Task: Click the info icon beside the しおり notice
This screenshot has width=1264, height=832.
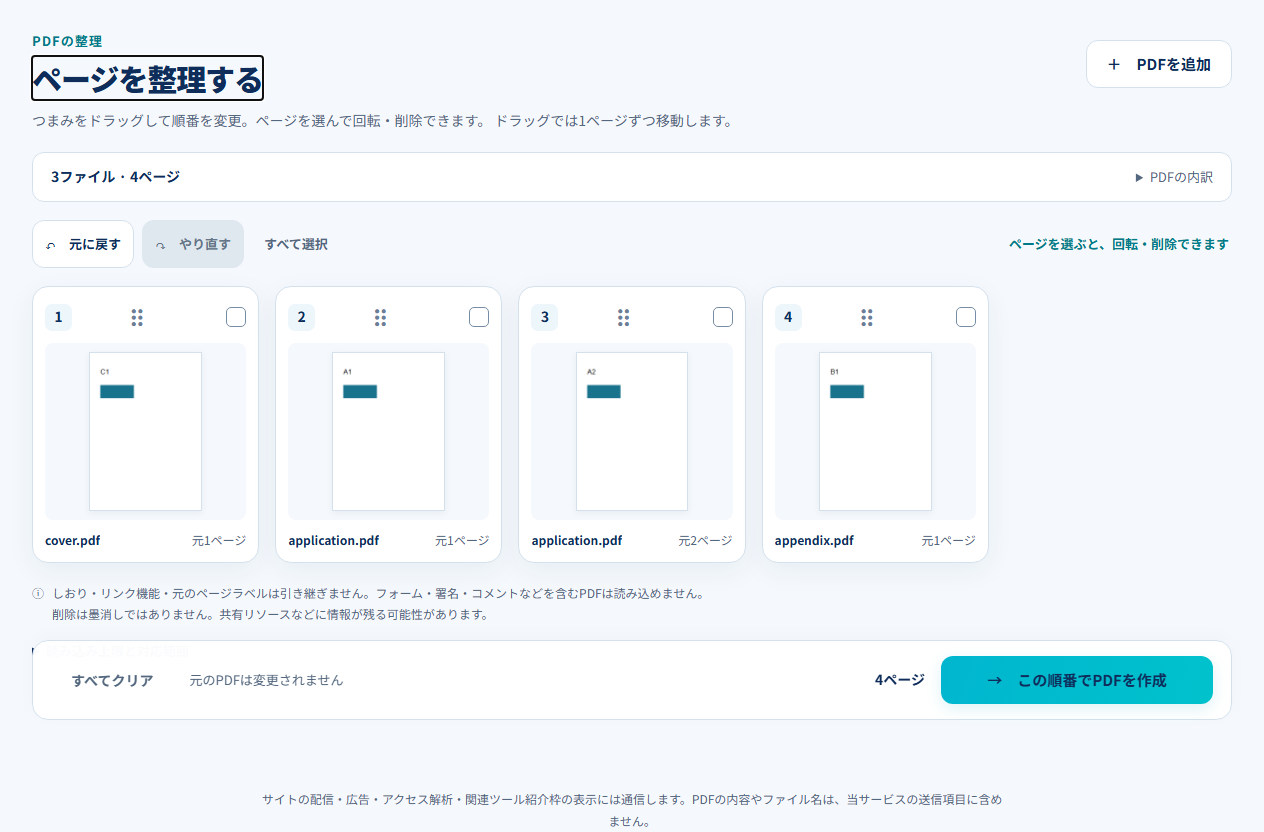Action: point(38,593)
